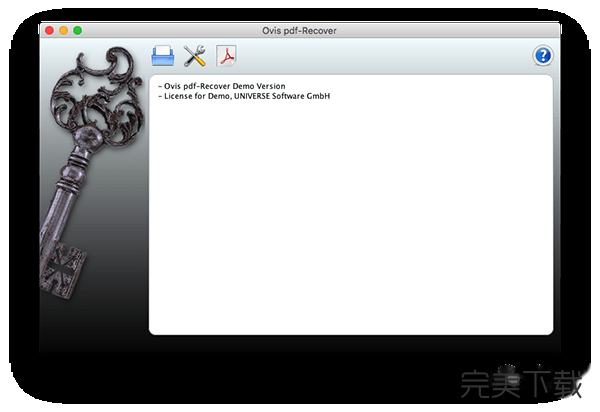Maximize window using the green button
600x412 pixels.
coord(78,30)
